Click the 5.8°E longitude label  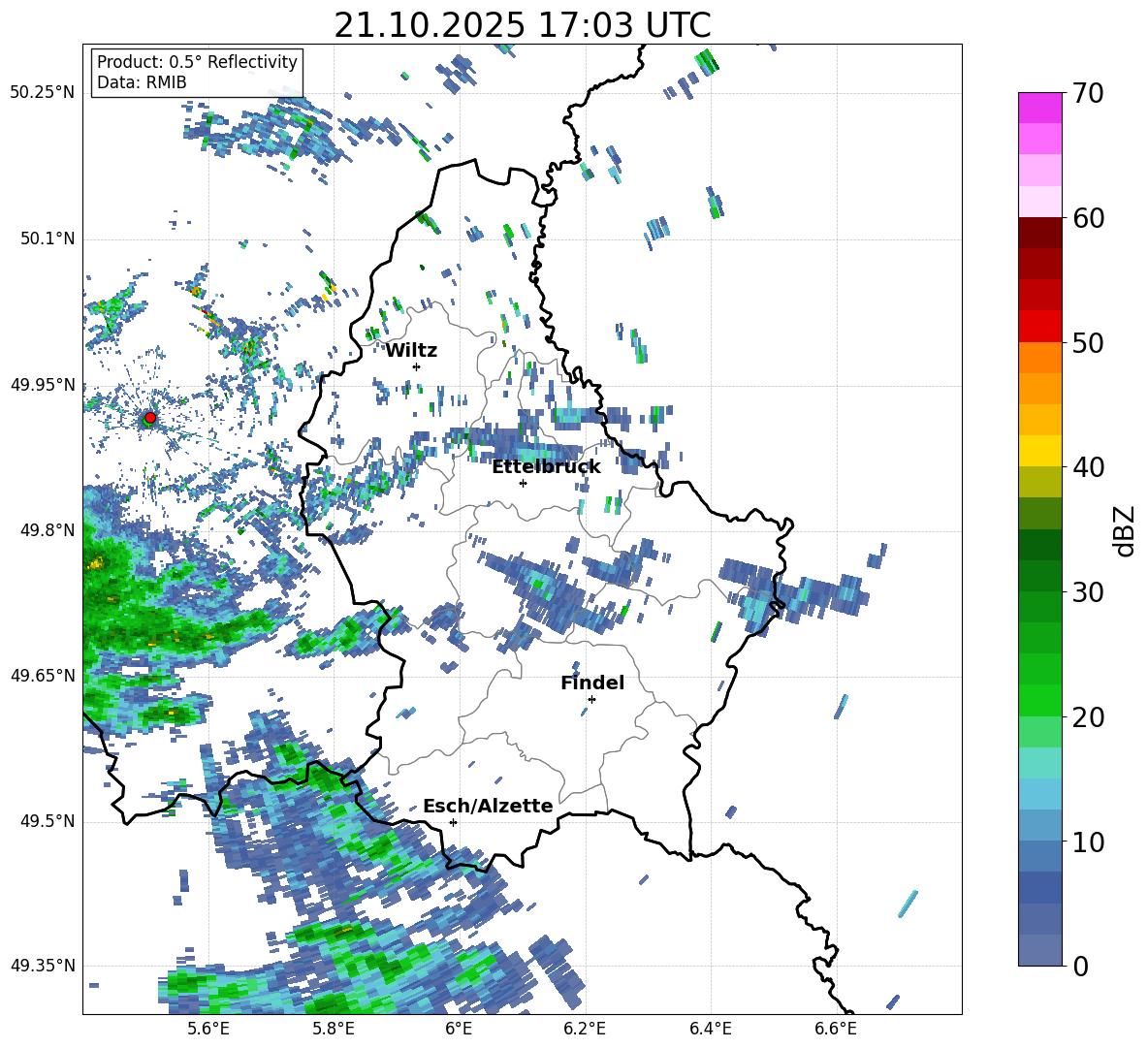click(x=334, y=1030)
